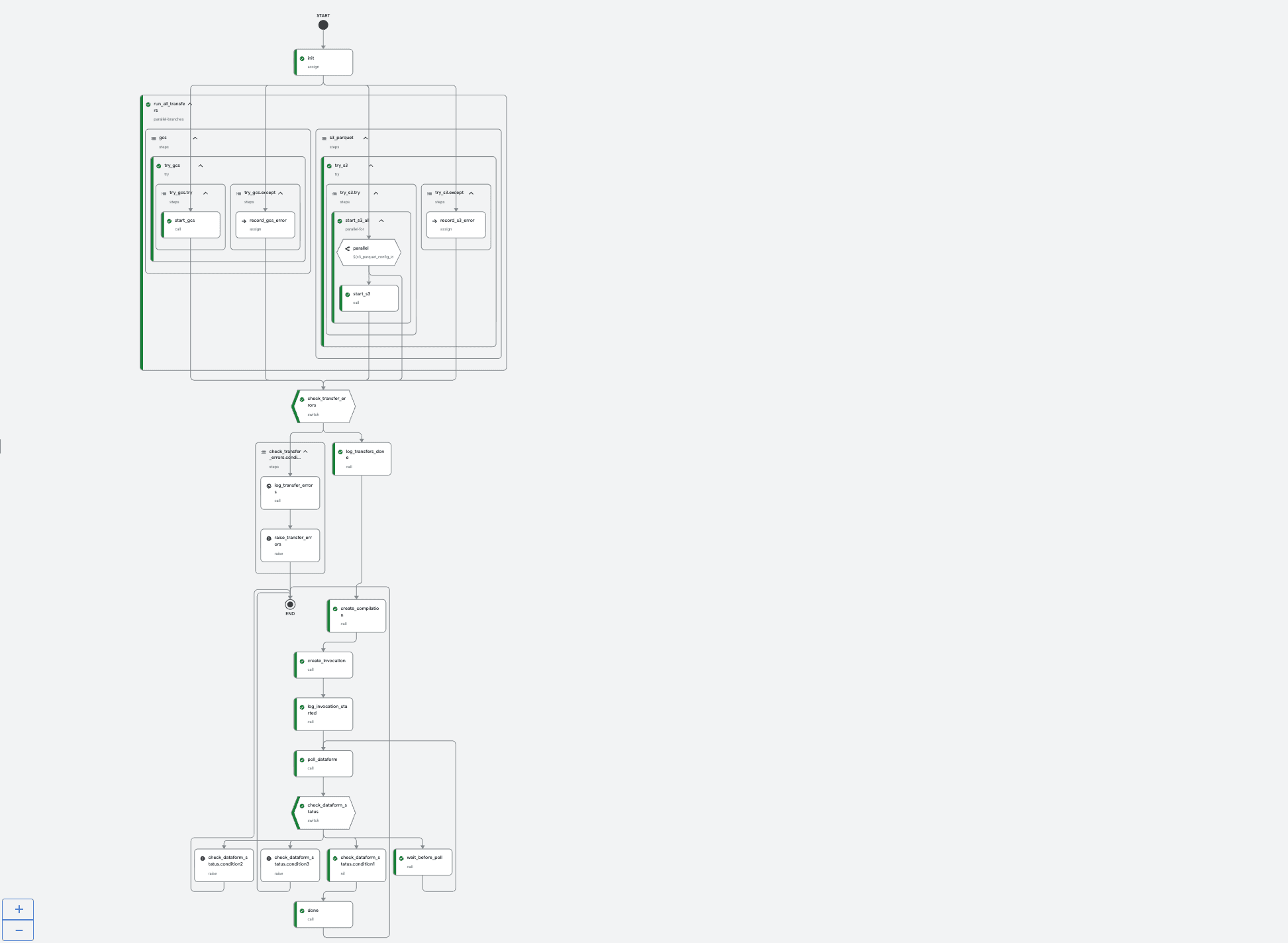
Task: Click the arrow icon on record_s3_error
Action: pos(434,221)
